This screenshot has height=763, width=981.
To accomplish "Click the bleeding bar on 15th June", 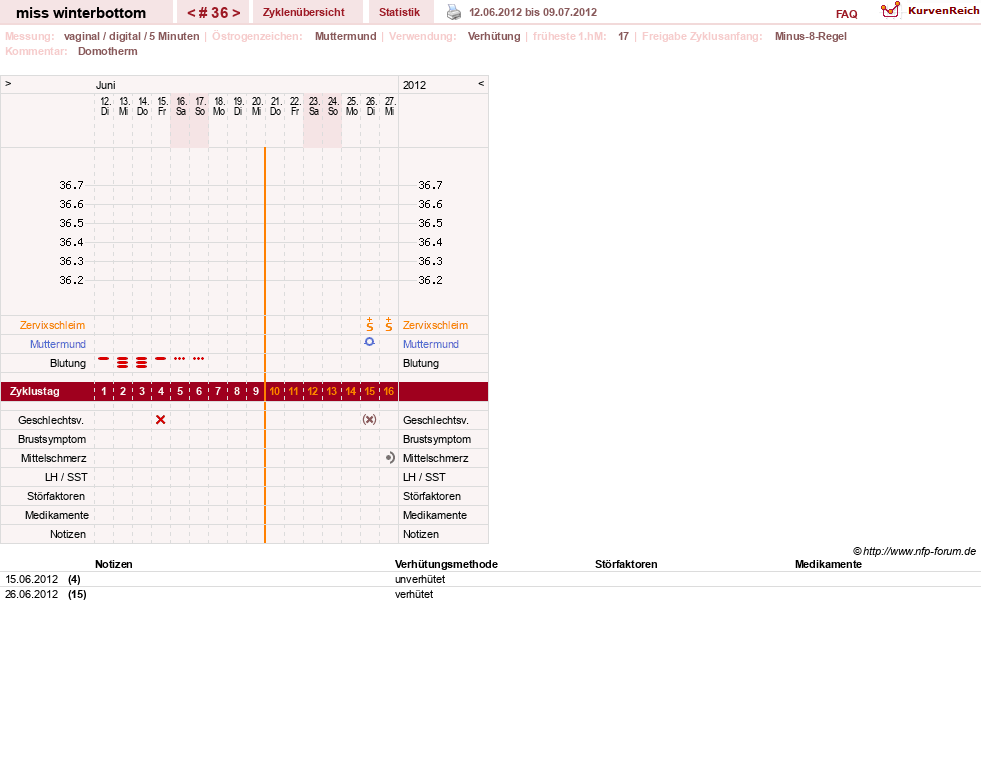I will (x=161, y=359).
